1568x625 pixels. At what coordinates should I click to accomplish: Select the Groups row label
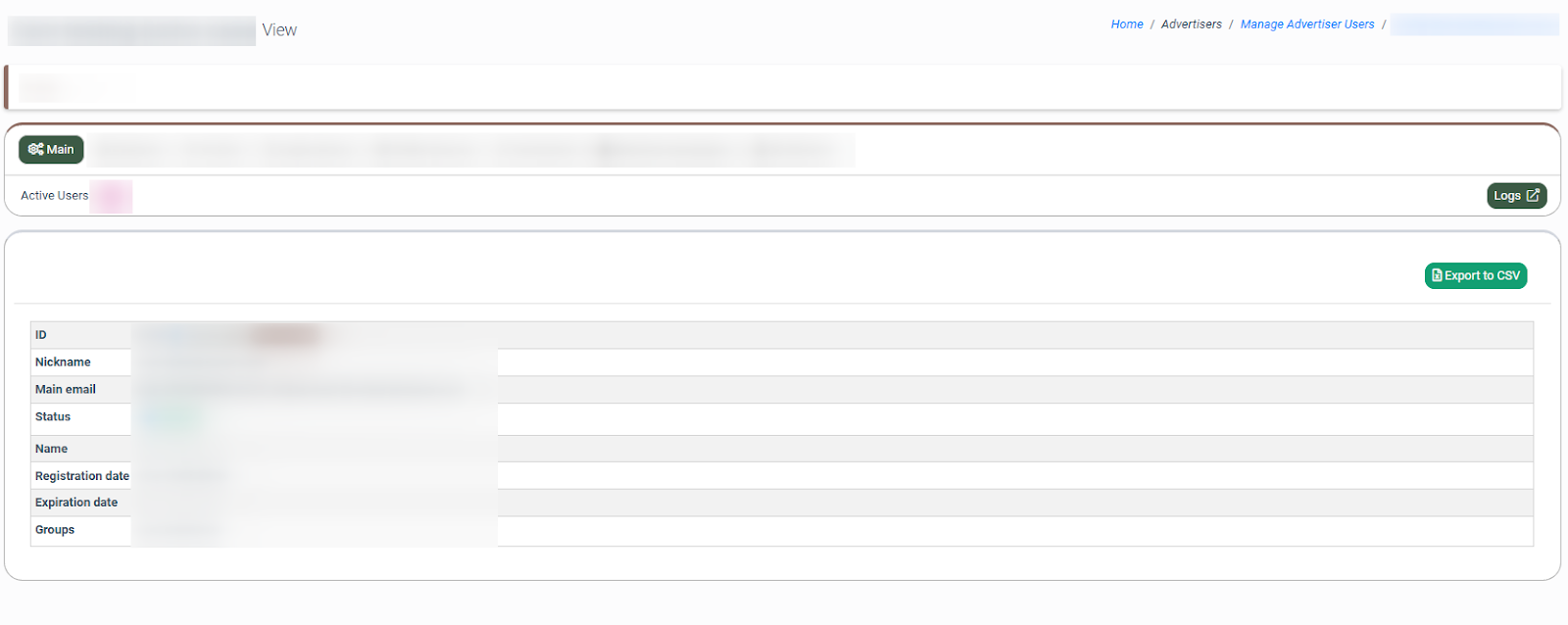tap(55, 530)
